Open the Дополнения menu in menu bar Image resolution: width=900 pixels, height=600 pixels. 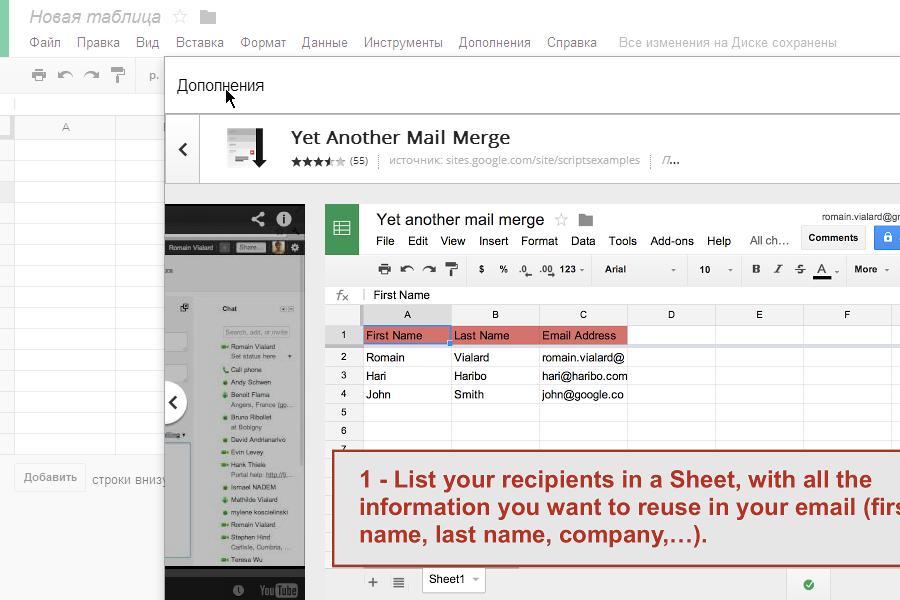[494, 42]
